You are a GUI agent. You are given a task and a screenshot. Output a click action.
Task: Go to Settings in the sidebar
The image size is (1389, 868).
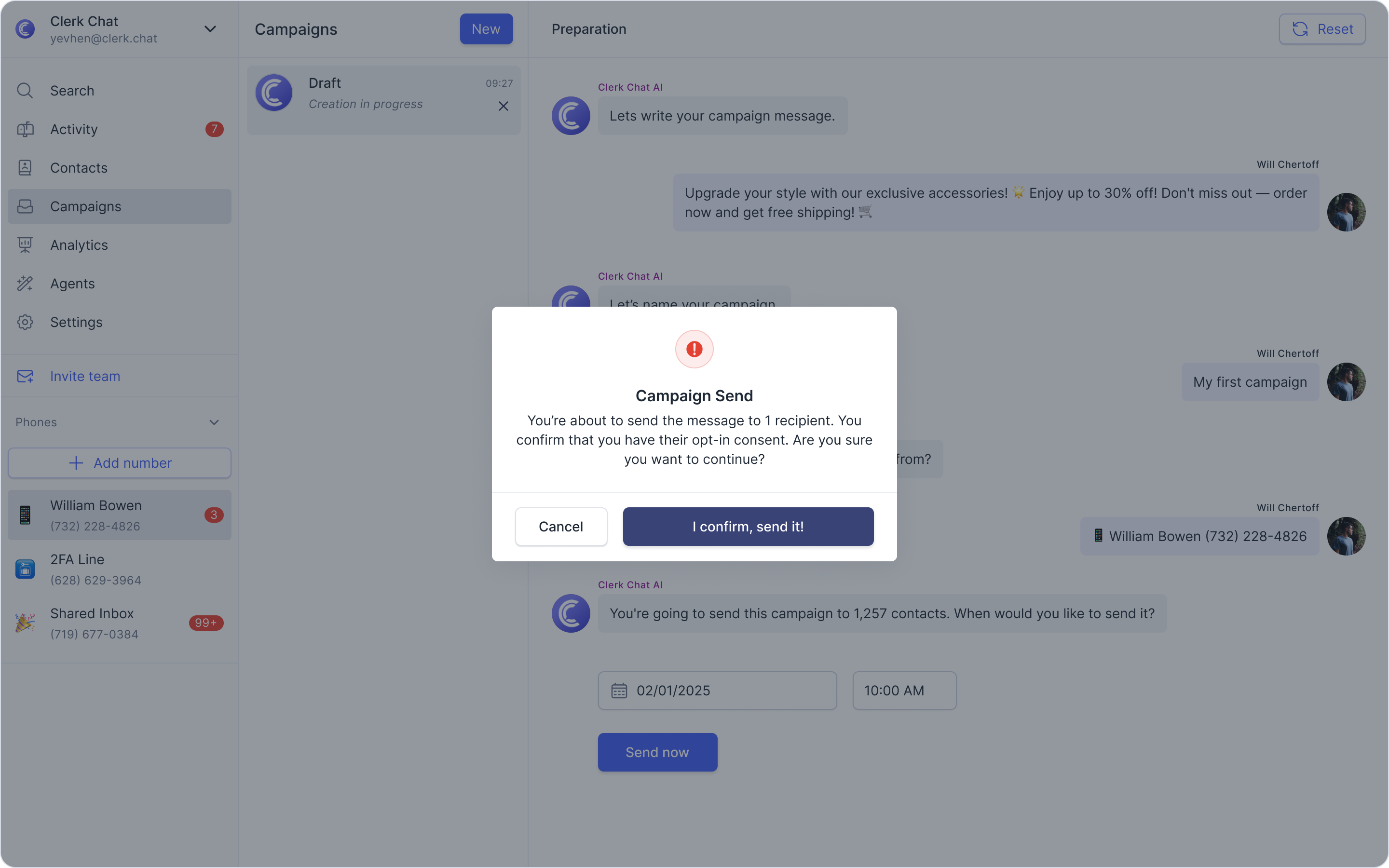120,322
